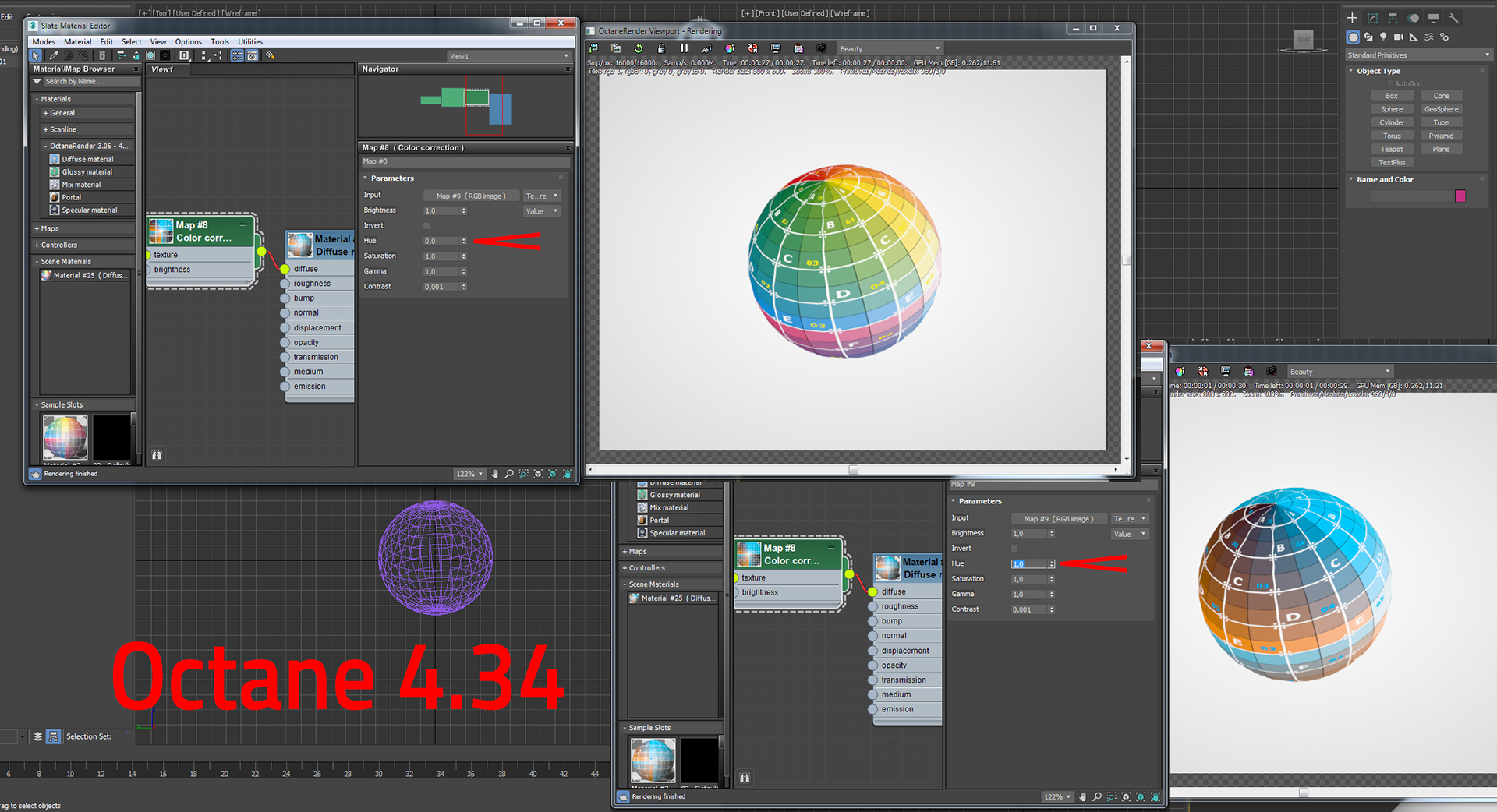Screen dimensions: 1497x812
Task: Click the Delete Selected trash icon in Slate toolbar
Action: pos(102,55)
